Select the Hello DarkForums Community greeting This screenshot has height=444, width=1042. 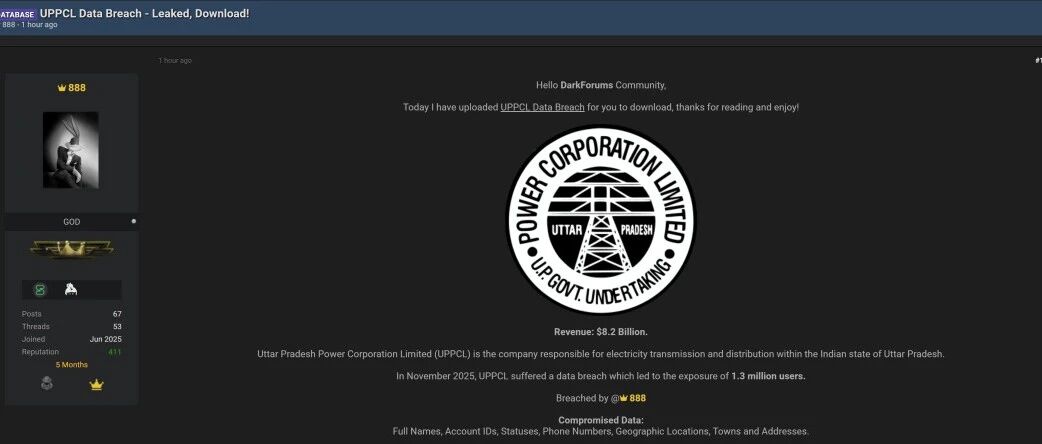pyautogui.click(x=601, y=85)
